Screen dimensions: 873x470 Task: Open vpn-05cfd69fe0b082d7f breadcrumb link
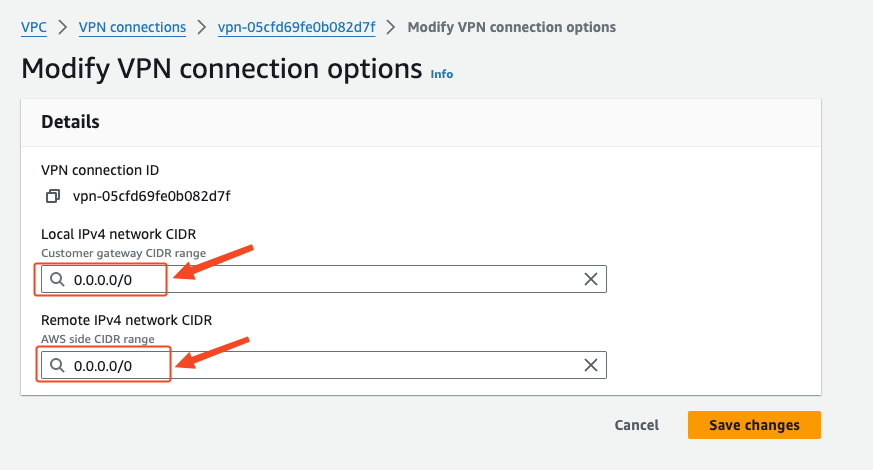(296, 27)
